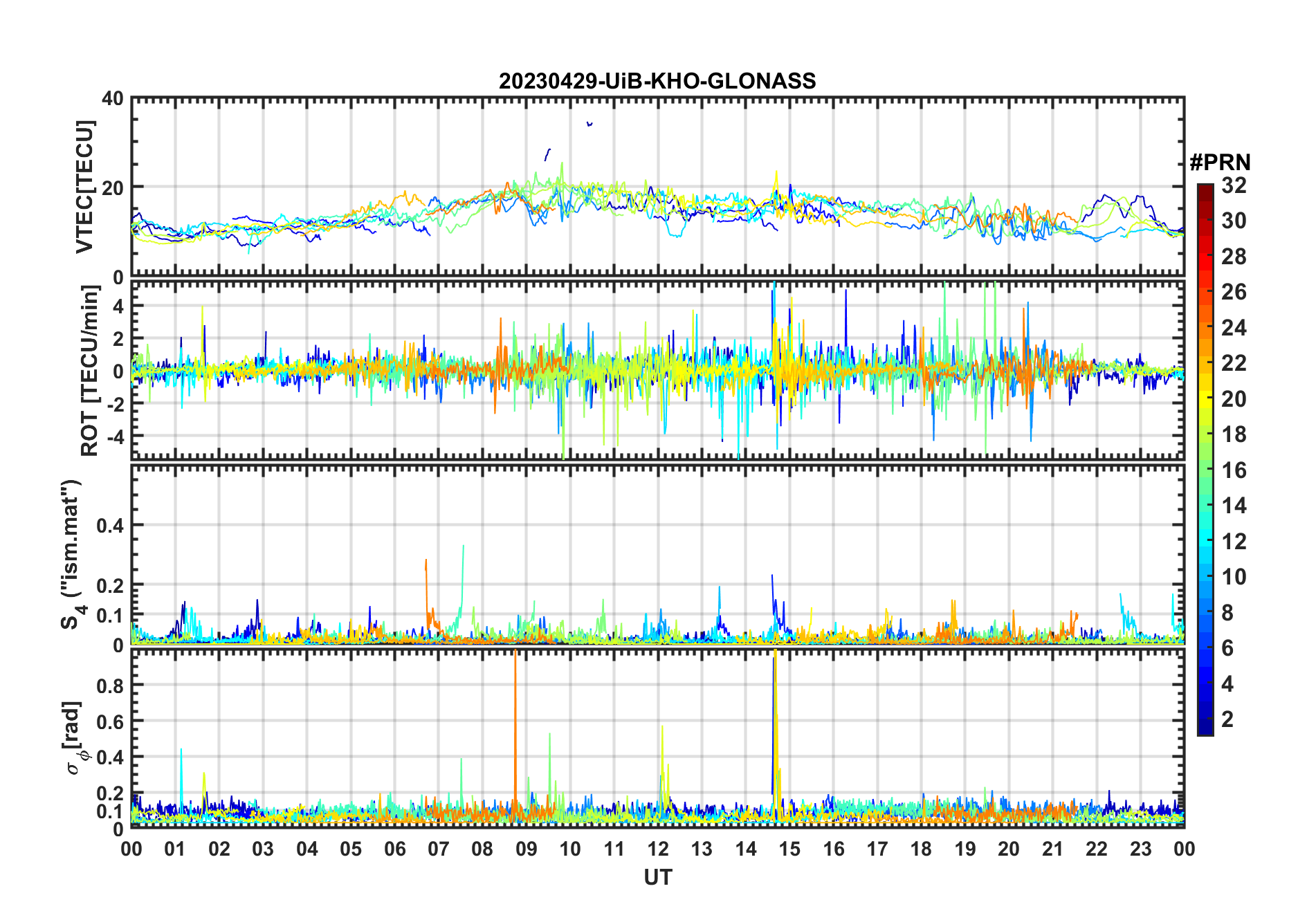Click the 0.4 tick on S4 axis
Screen dimensions: 1316x920
tap(110, 526)
